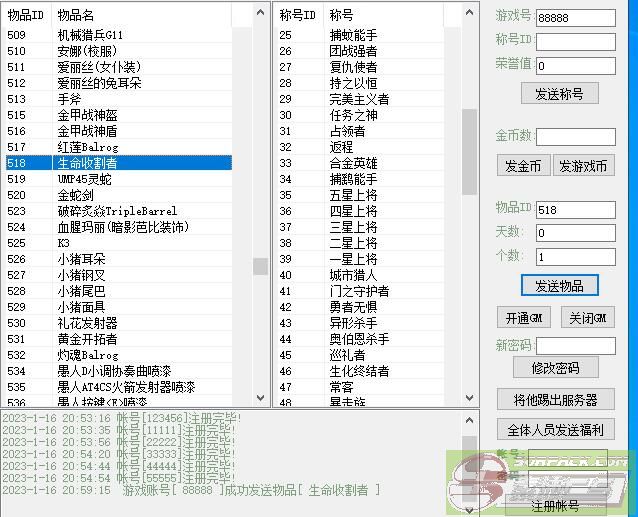Focus the 游戏号 input field
The image size is (638, 517).
pyautogui.click(x=575, y=18)
